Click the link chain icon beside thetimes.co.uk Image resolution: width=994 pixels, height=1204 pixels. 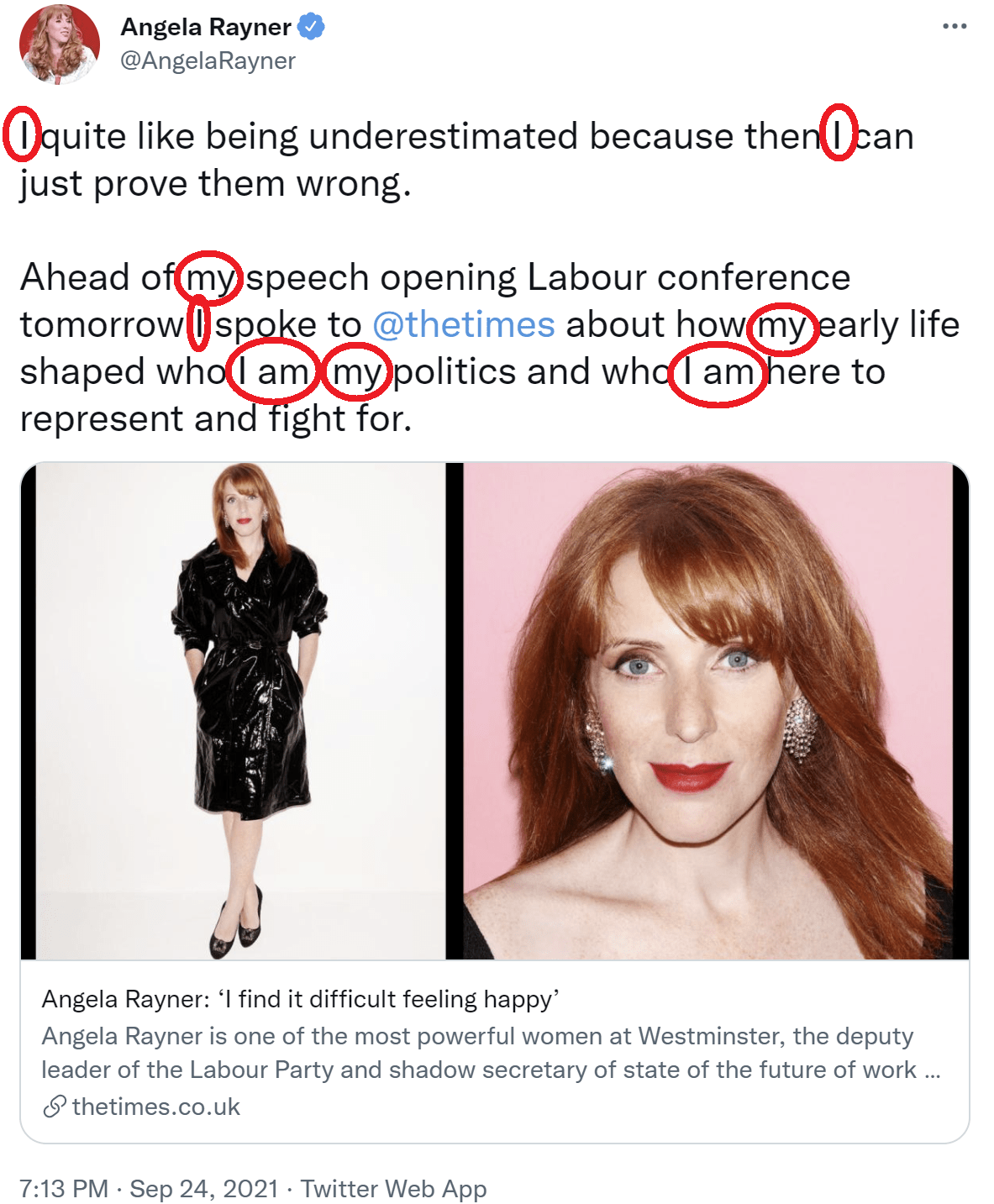54,1107
